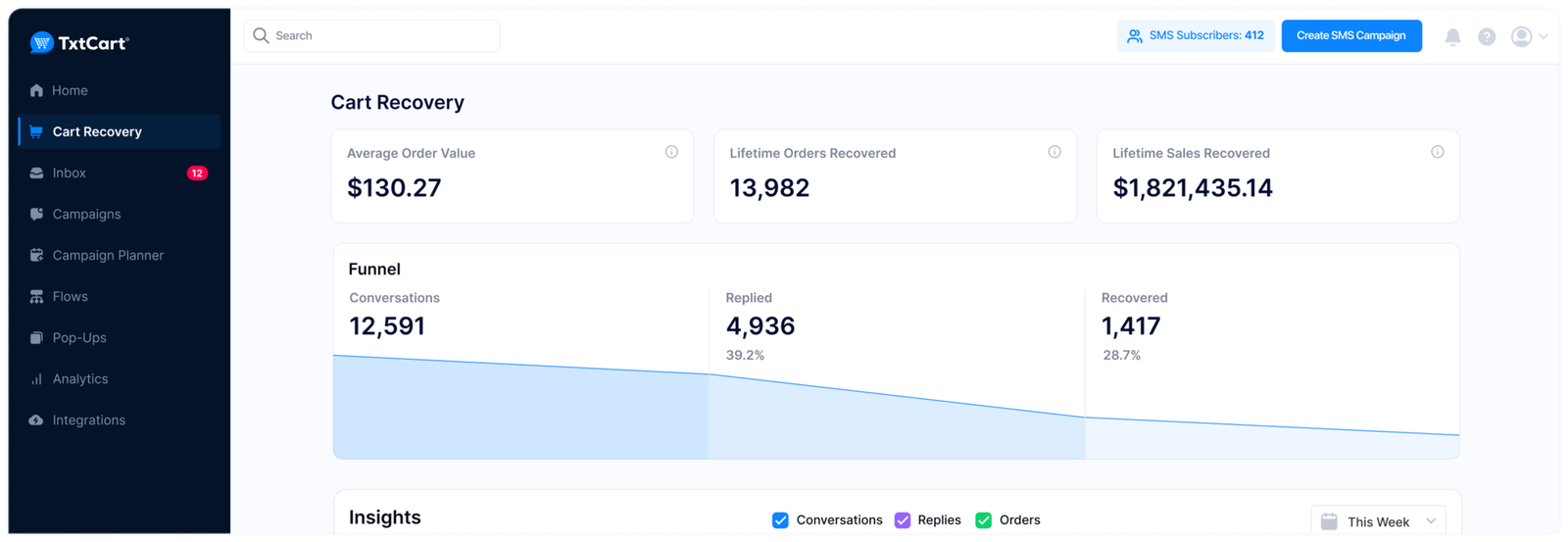1568x542 pixels.
Task: Show info for Average Order Value
Action: [x=671, y=152]
